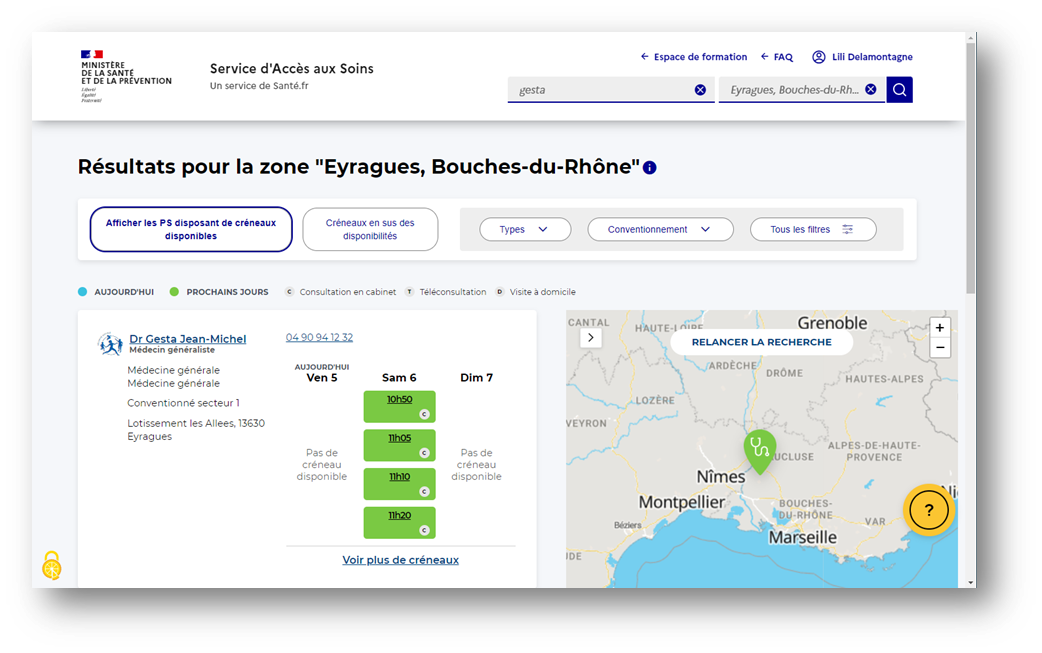The height and width of the screenshot is (653, 1042).
Task: Click the yellow padlock icon
Action: (x=52, y=566)
